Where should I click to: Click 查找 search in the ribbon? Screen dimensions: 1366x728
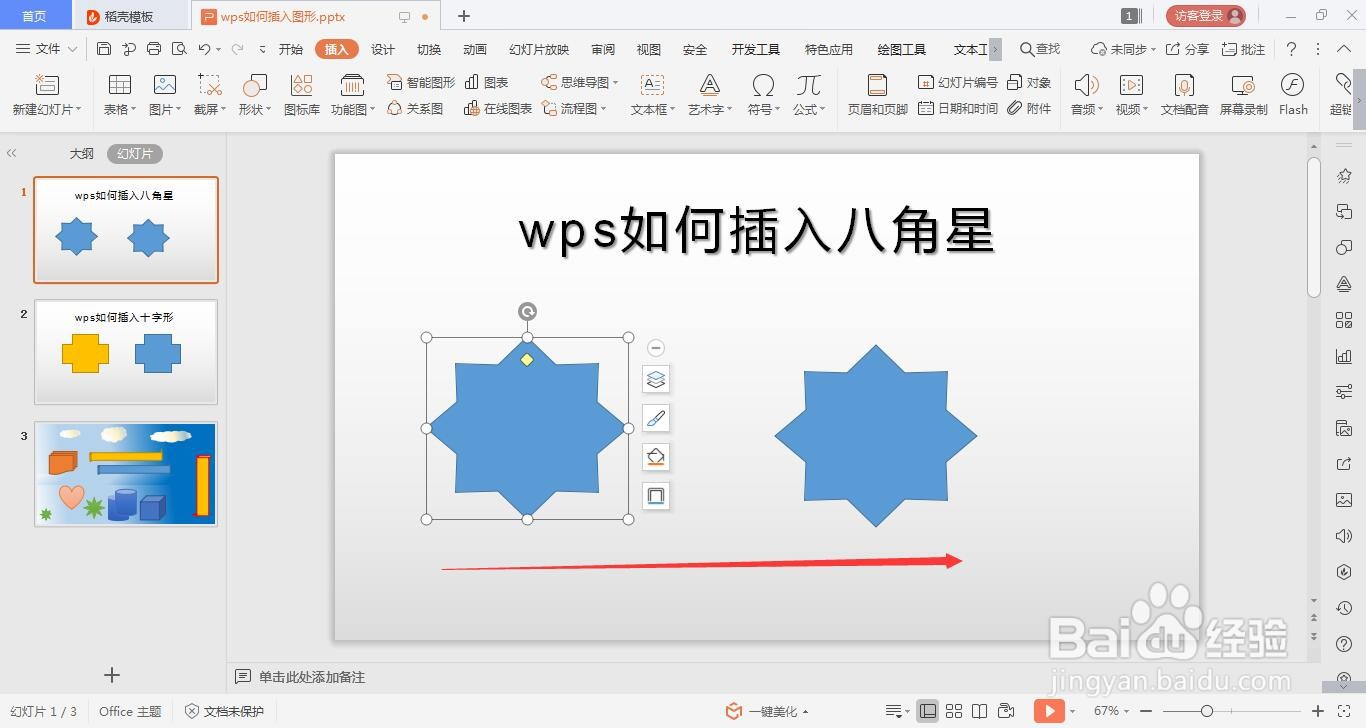coord(1040,49)
